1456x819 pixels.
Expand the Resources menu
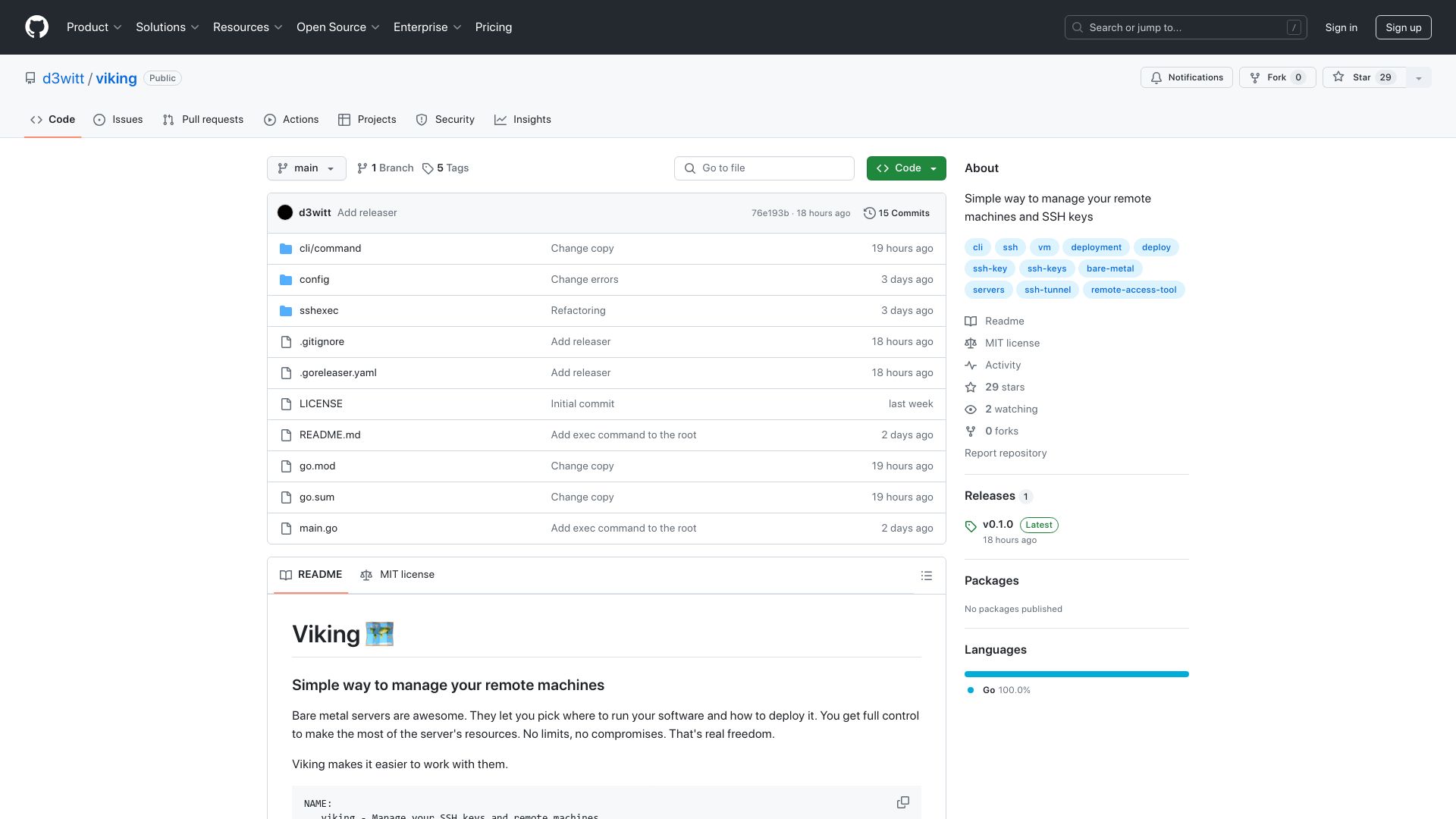coord(248,27)
